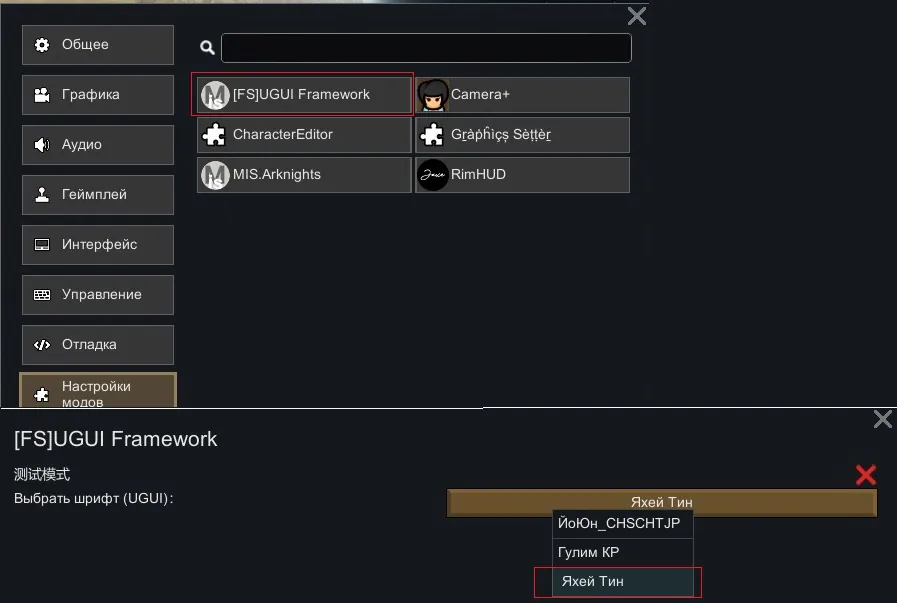Toggle the 测试模式 red X checkbox

866,475
